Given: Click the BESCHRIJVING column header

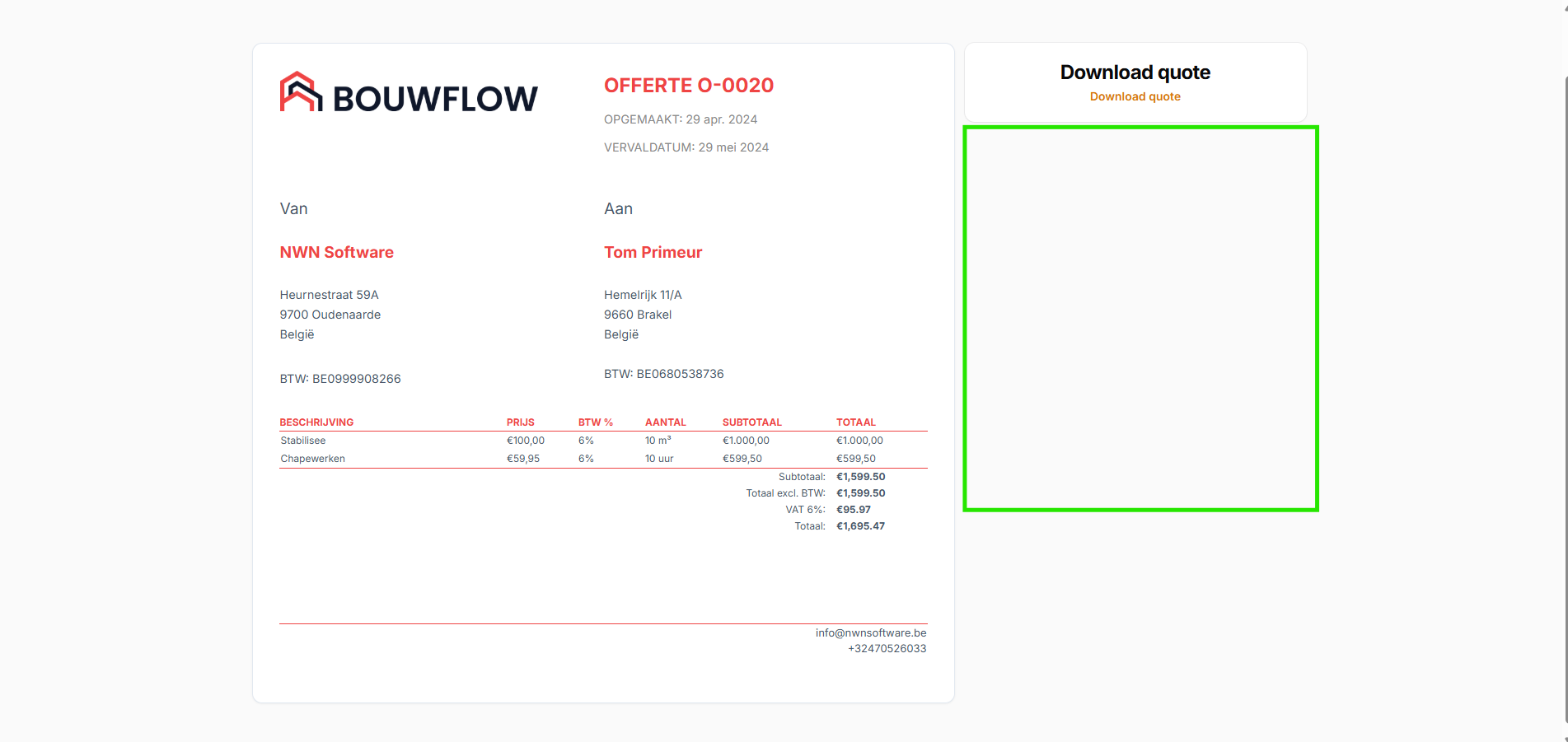Looking at the screenshot, I should (316, 422).
